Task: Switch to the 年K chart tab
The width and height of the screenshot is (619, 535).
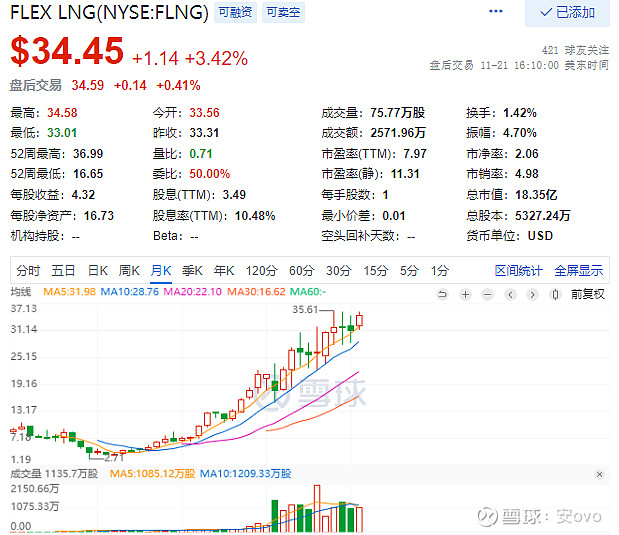Action: [224, 271]
